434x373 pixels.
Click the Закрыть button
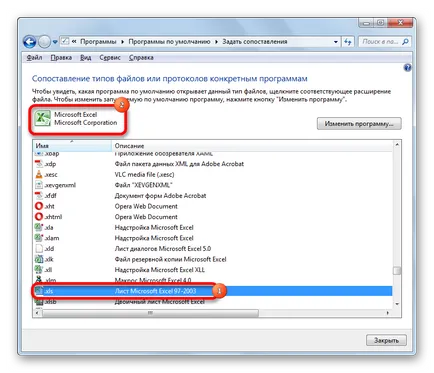point(386,340)
